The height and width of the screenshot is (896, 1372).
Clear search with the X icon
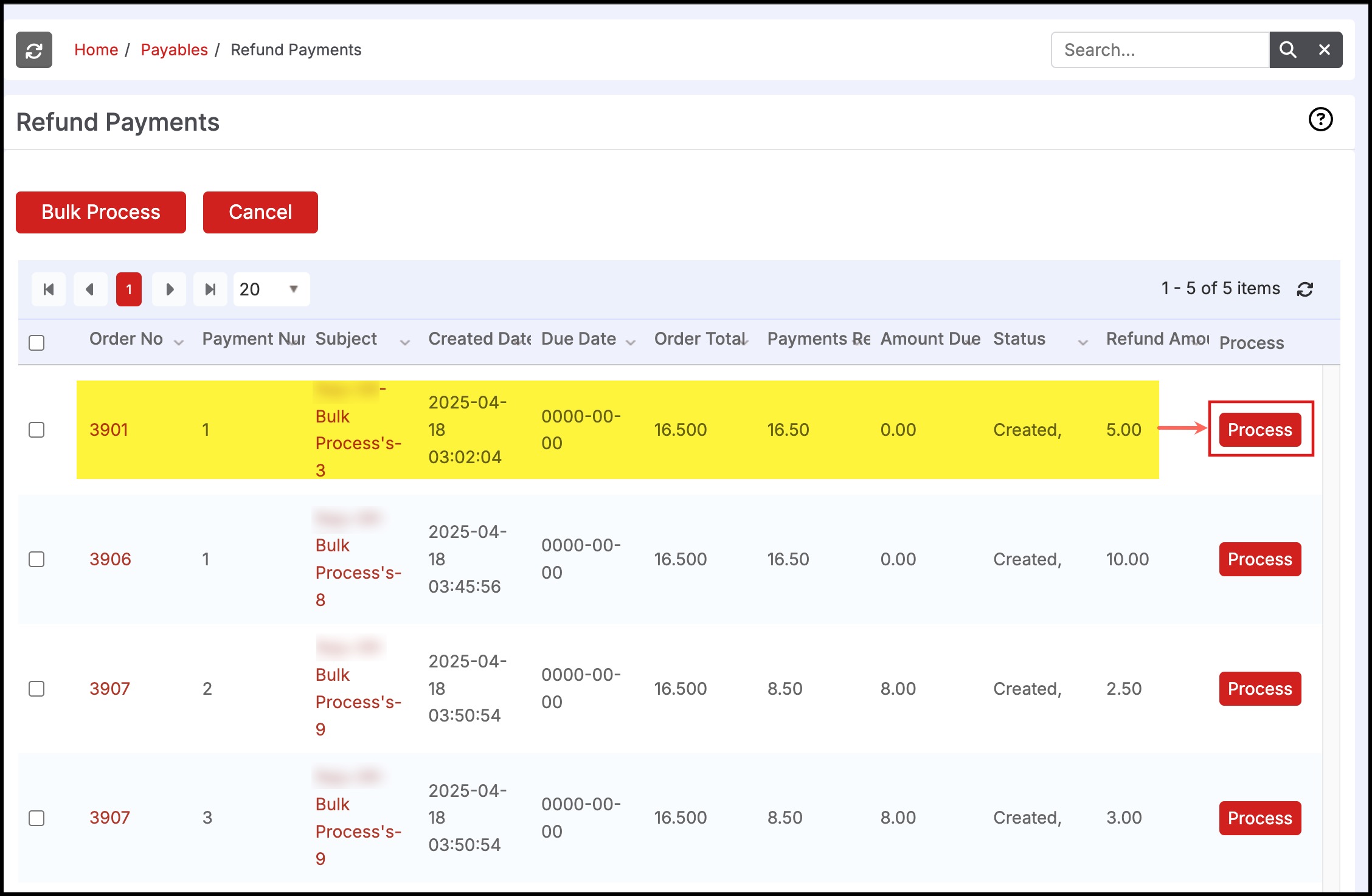coord(1324,50)
